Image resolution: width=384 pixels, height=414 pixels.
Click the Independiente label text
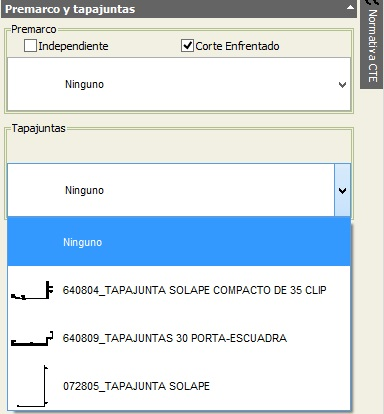pos(73,46)
